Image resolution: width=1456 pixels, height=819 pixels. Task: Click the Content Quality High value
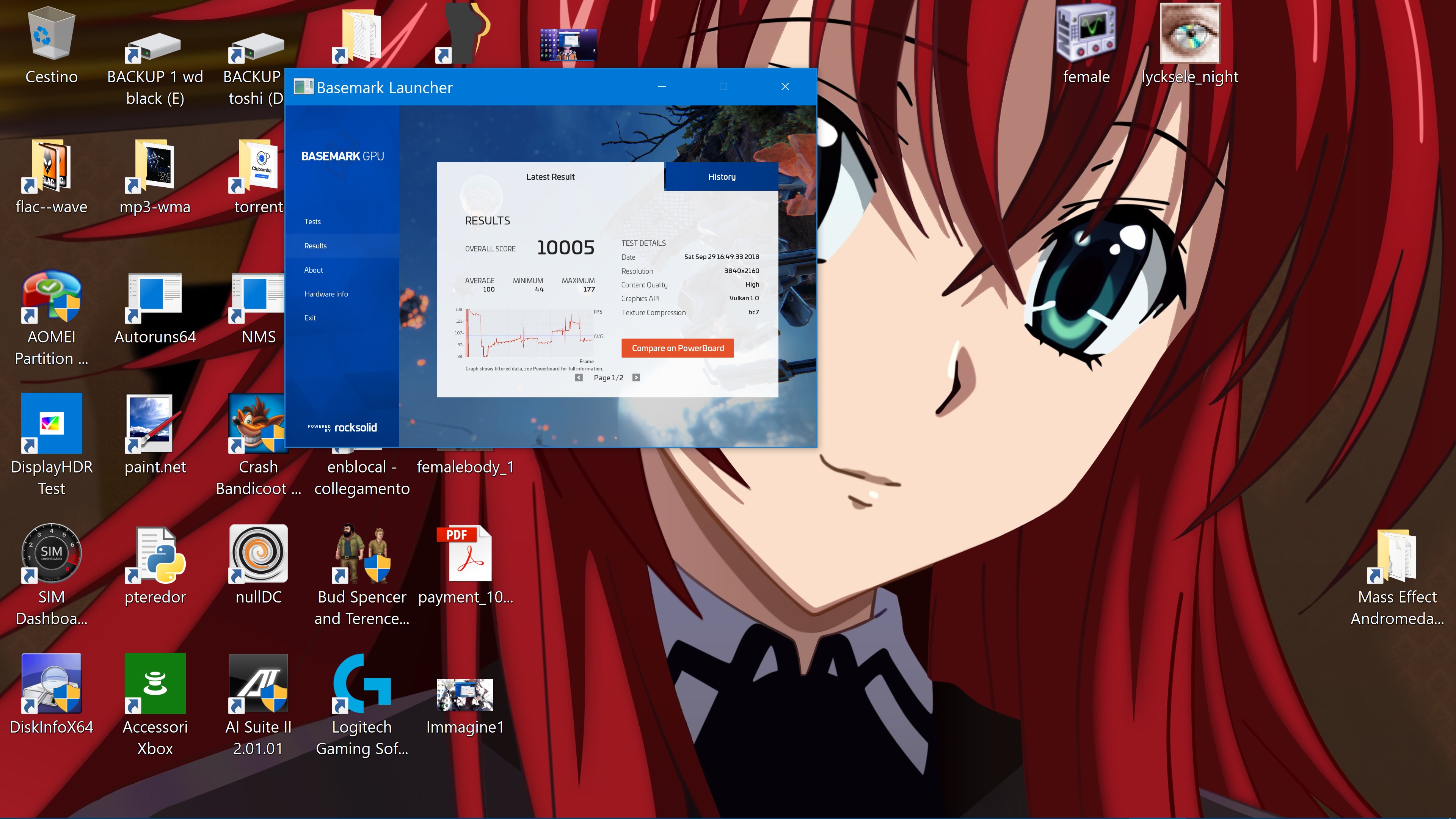752,284
